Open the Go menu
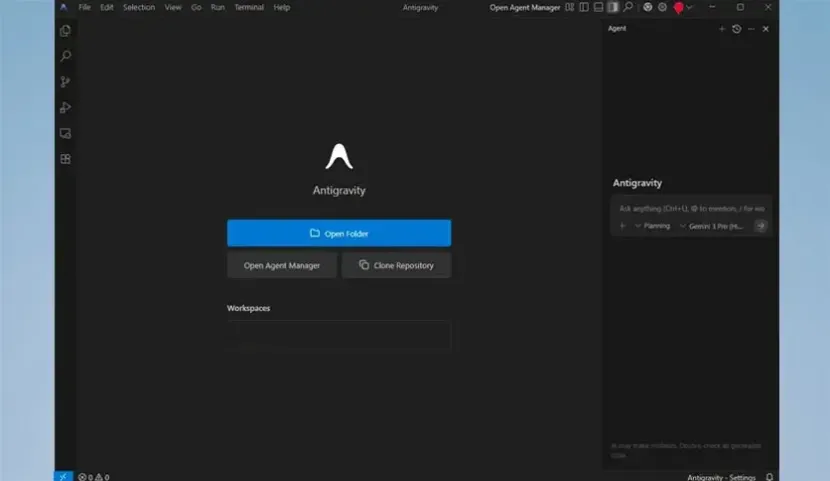 (196, 7)
